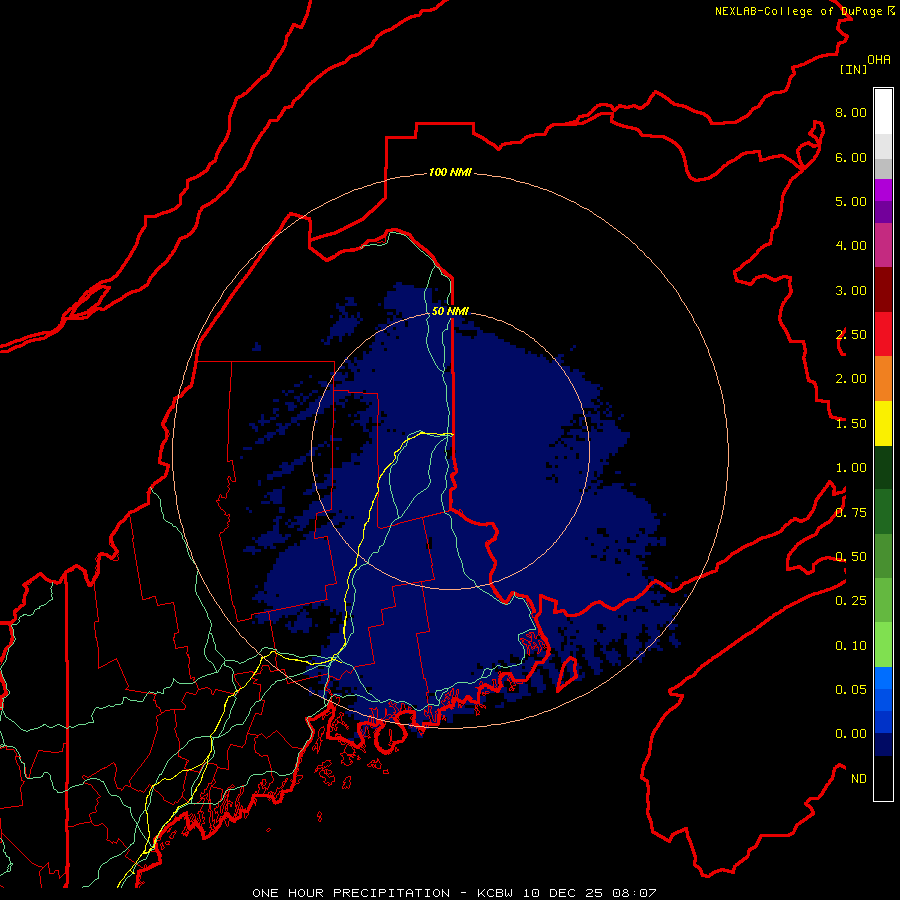Pick the yellow swatch at 1.50
This screenshot has width=900, height=900.
[x=883, y=423]
